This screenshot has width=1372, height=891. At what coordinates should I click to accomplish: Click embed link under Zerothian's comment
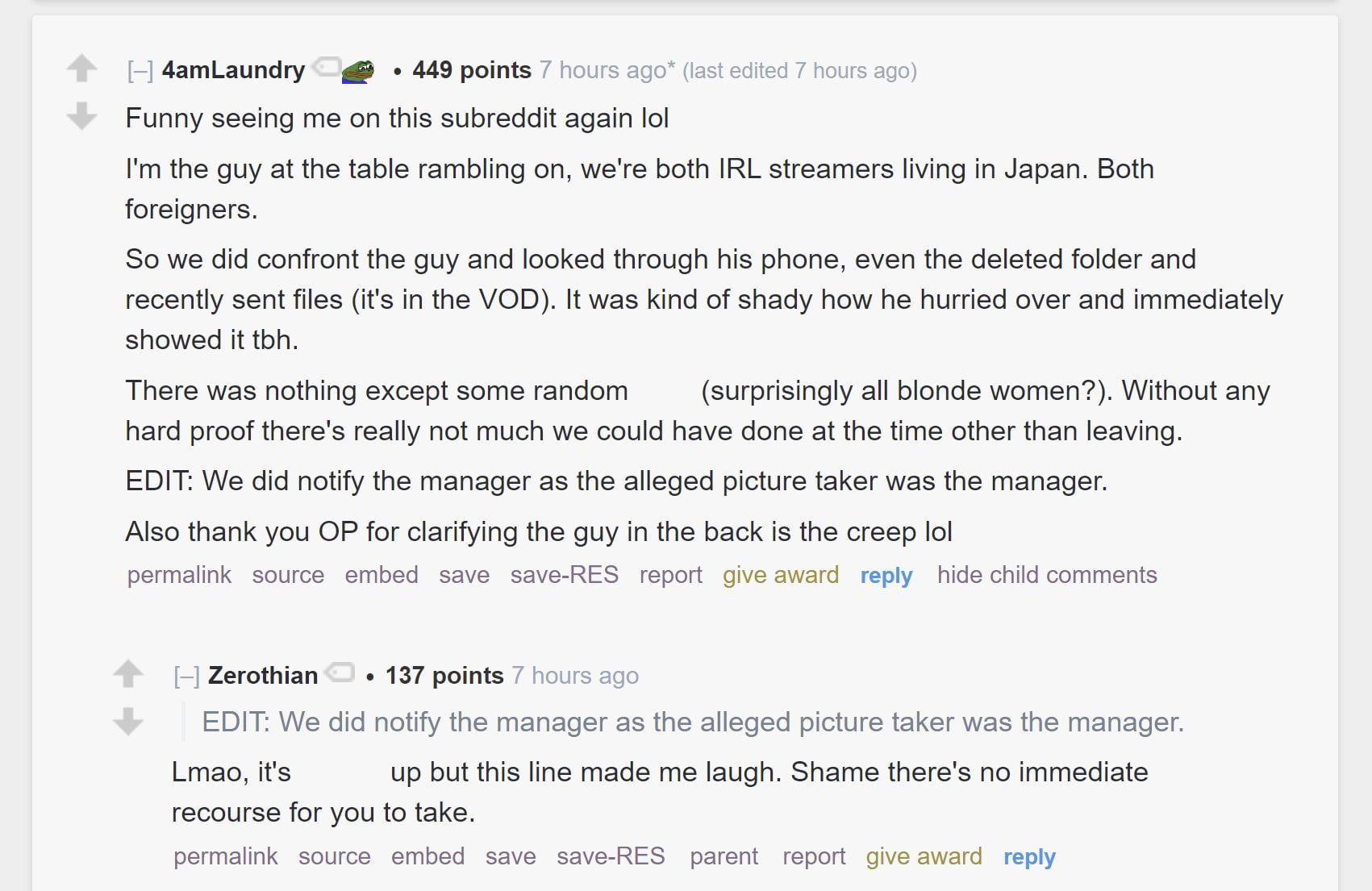[x=427, y=856]
